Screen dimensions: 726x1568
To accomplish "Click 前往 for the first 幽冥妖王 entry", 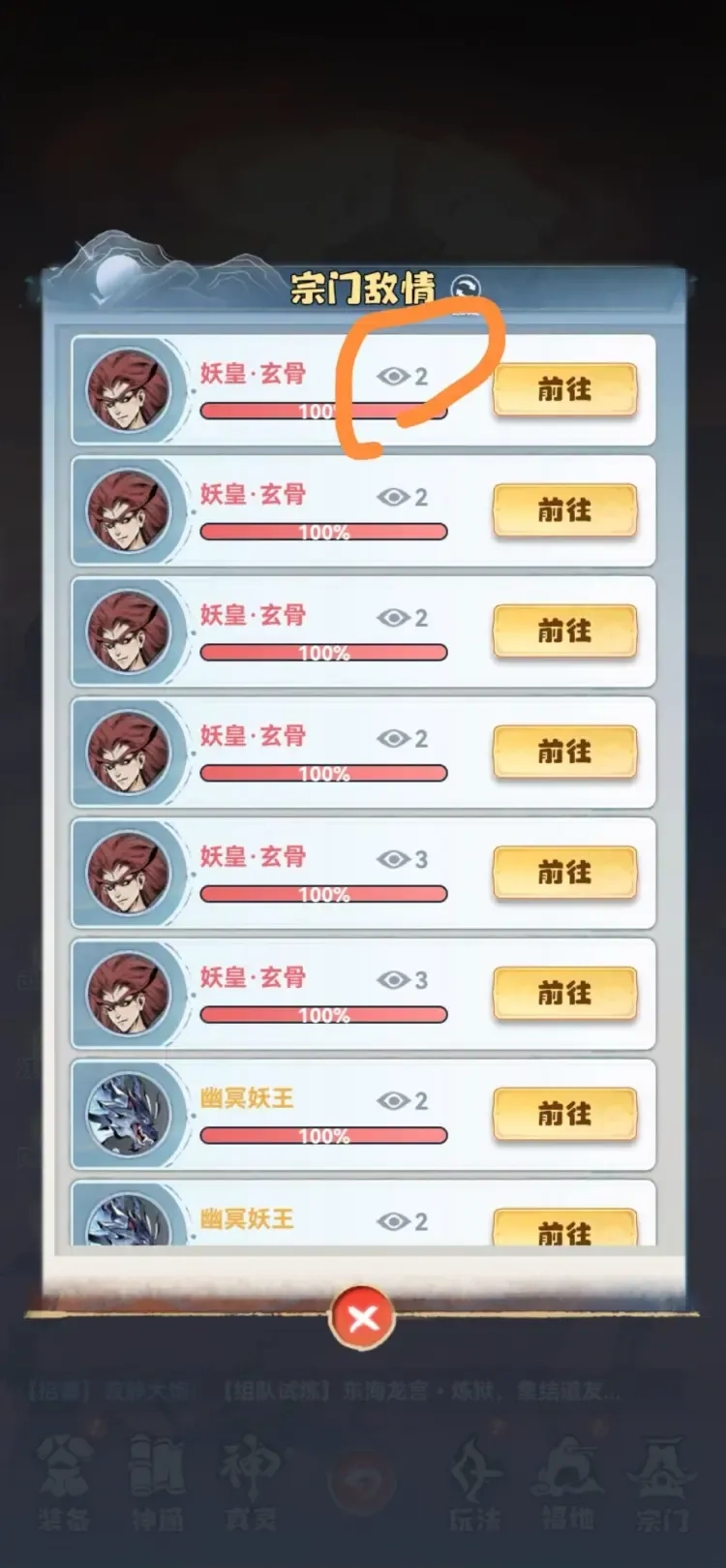I will click(x=564, y=1114).
